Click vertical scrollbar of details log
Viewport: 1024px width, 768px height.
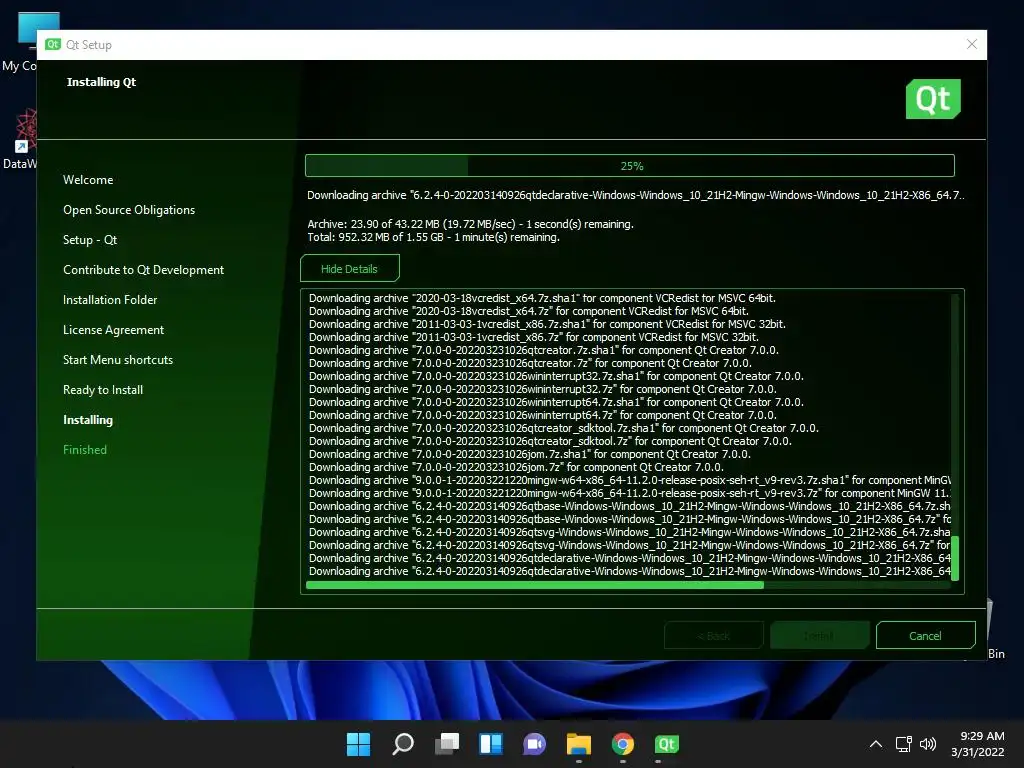[955, 558]
